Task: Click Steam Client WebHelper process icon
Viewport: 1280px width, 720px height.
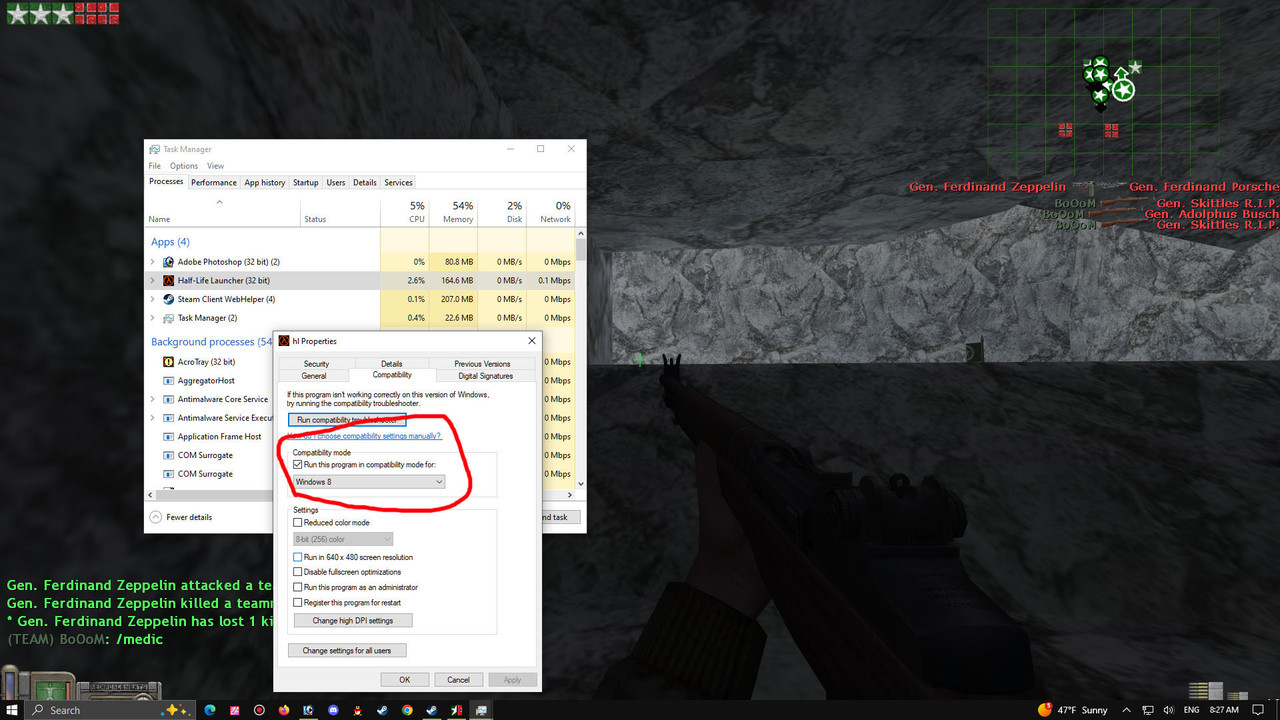Action: click(x=169, y=299)
